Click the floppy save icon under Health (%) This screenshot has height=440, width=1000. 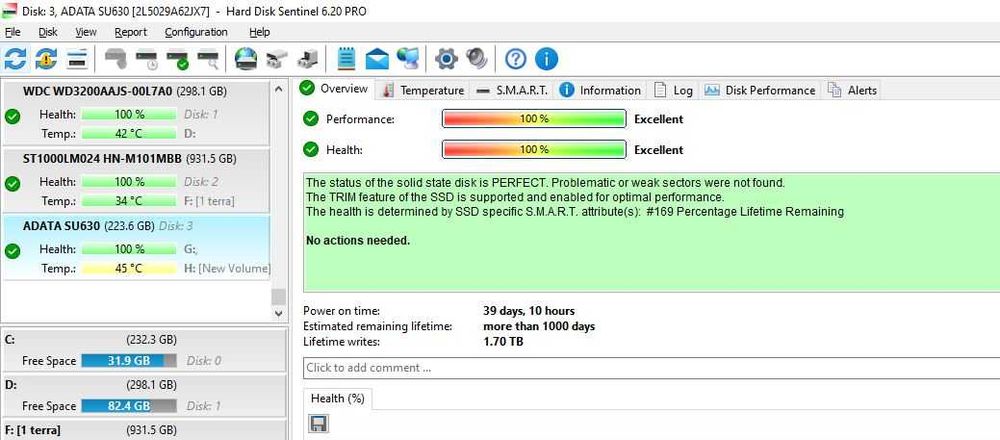coord(318,423)
